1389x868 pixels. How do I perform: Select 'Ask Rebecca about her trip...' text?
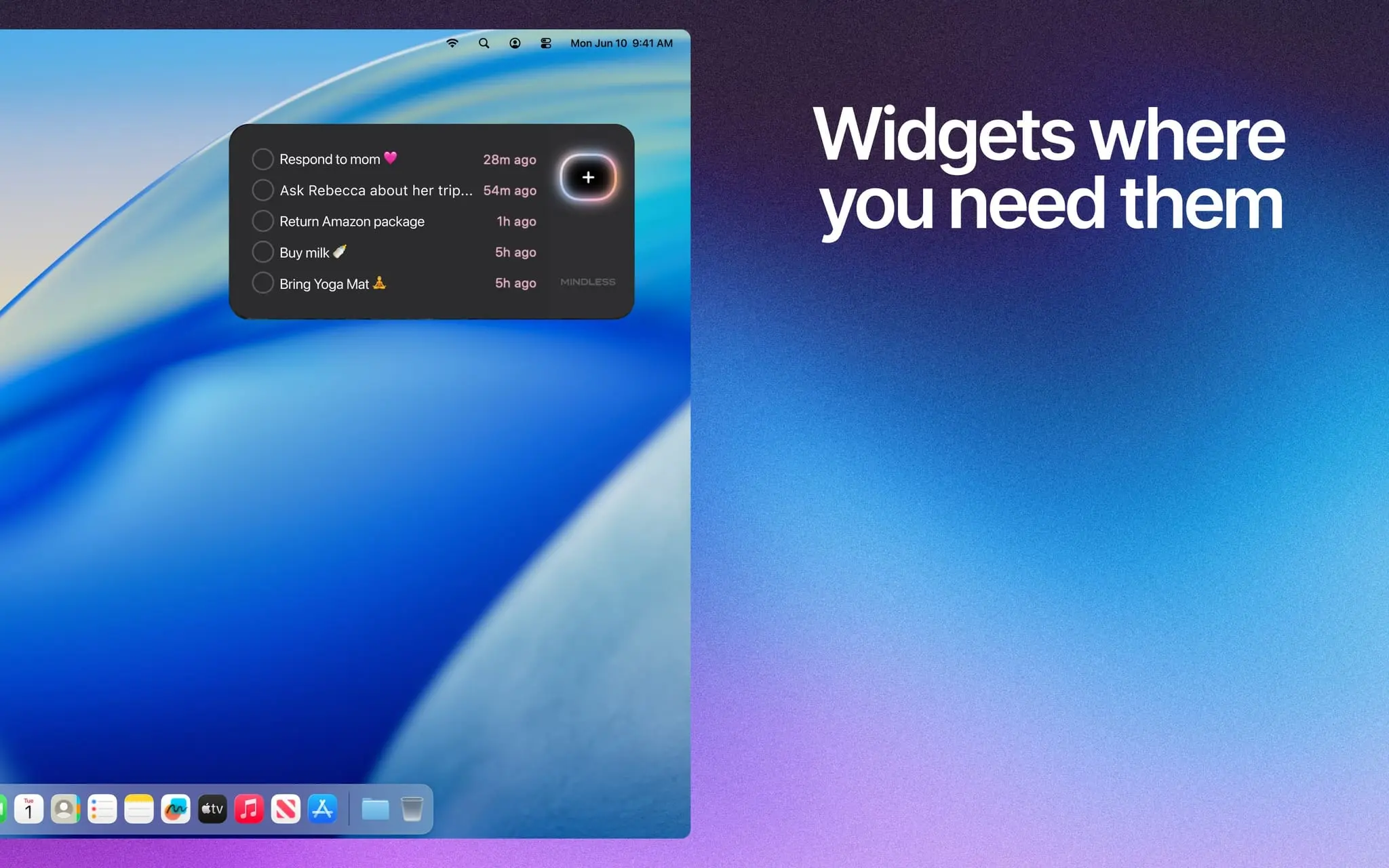point(376,191)
